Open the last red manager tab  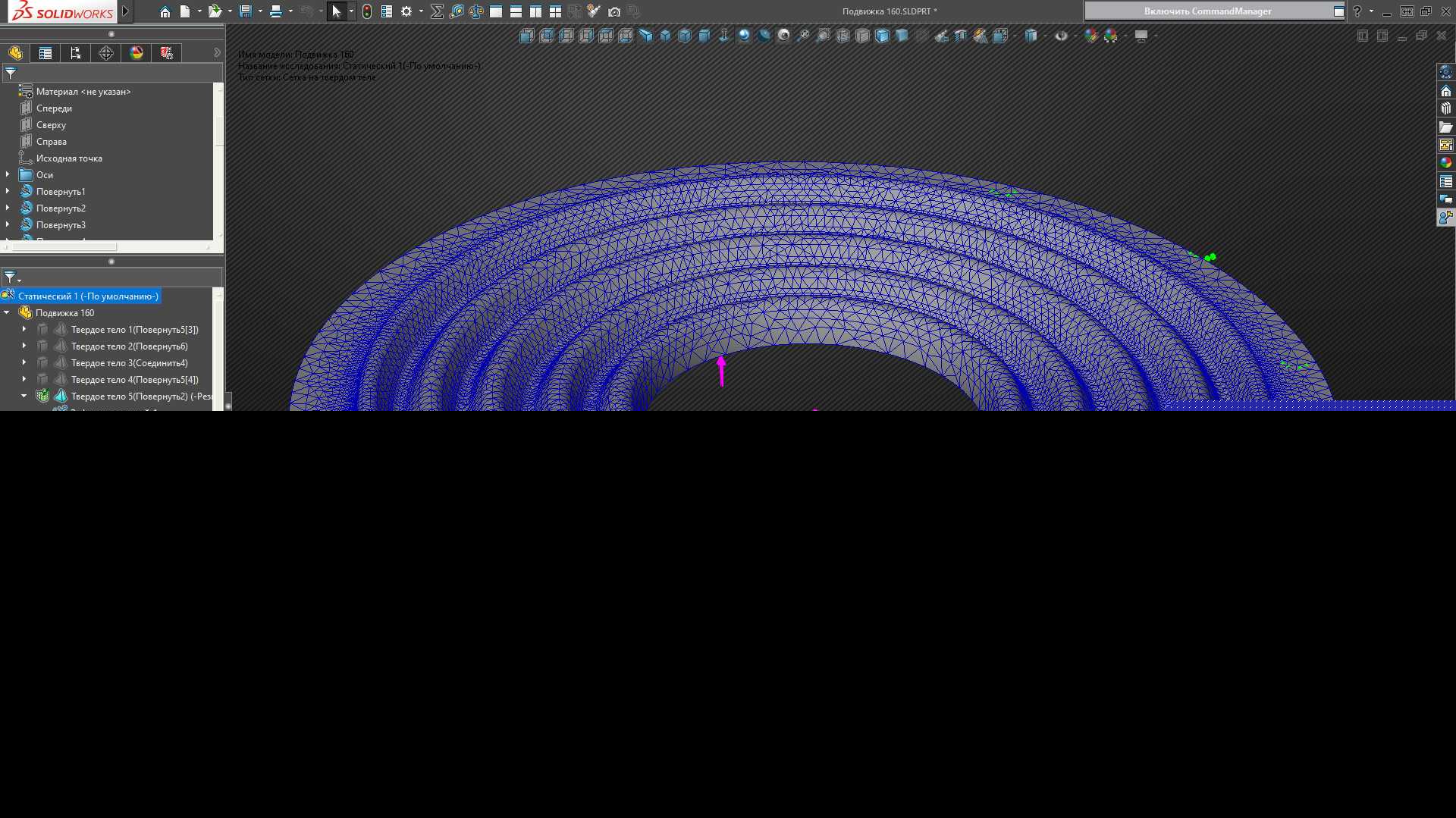click(167, 52)
